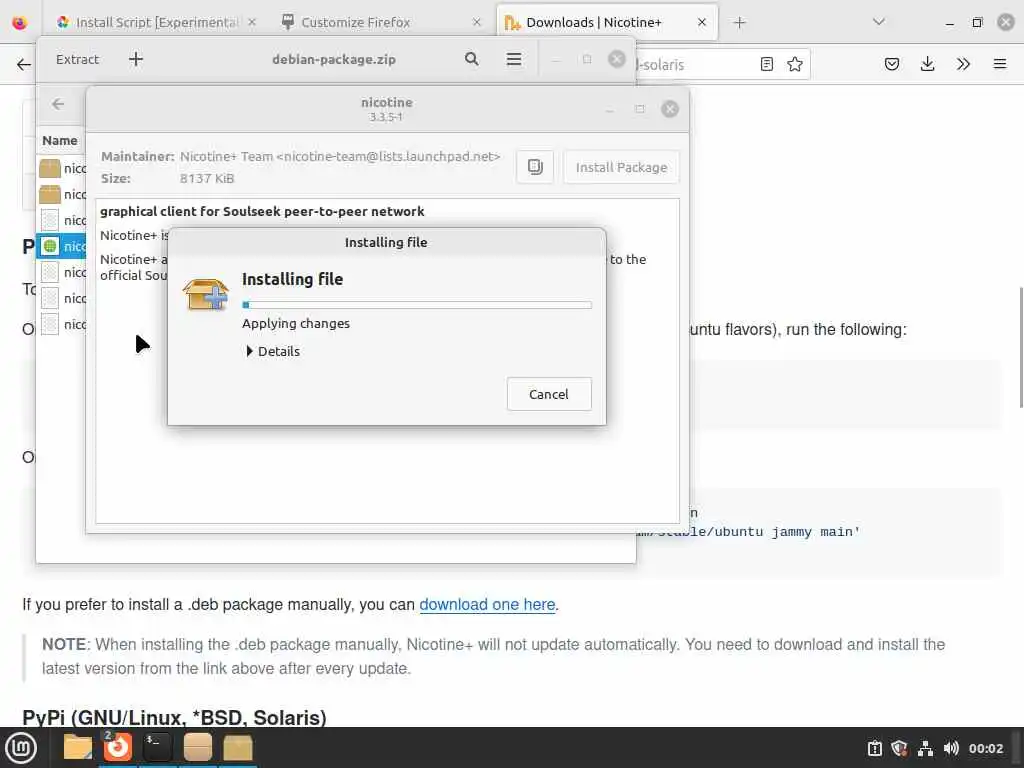Click the Firefox page scrollbar
The width and height of the screenshot is (1024, 768).
1019,347
